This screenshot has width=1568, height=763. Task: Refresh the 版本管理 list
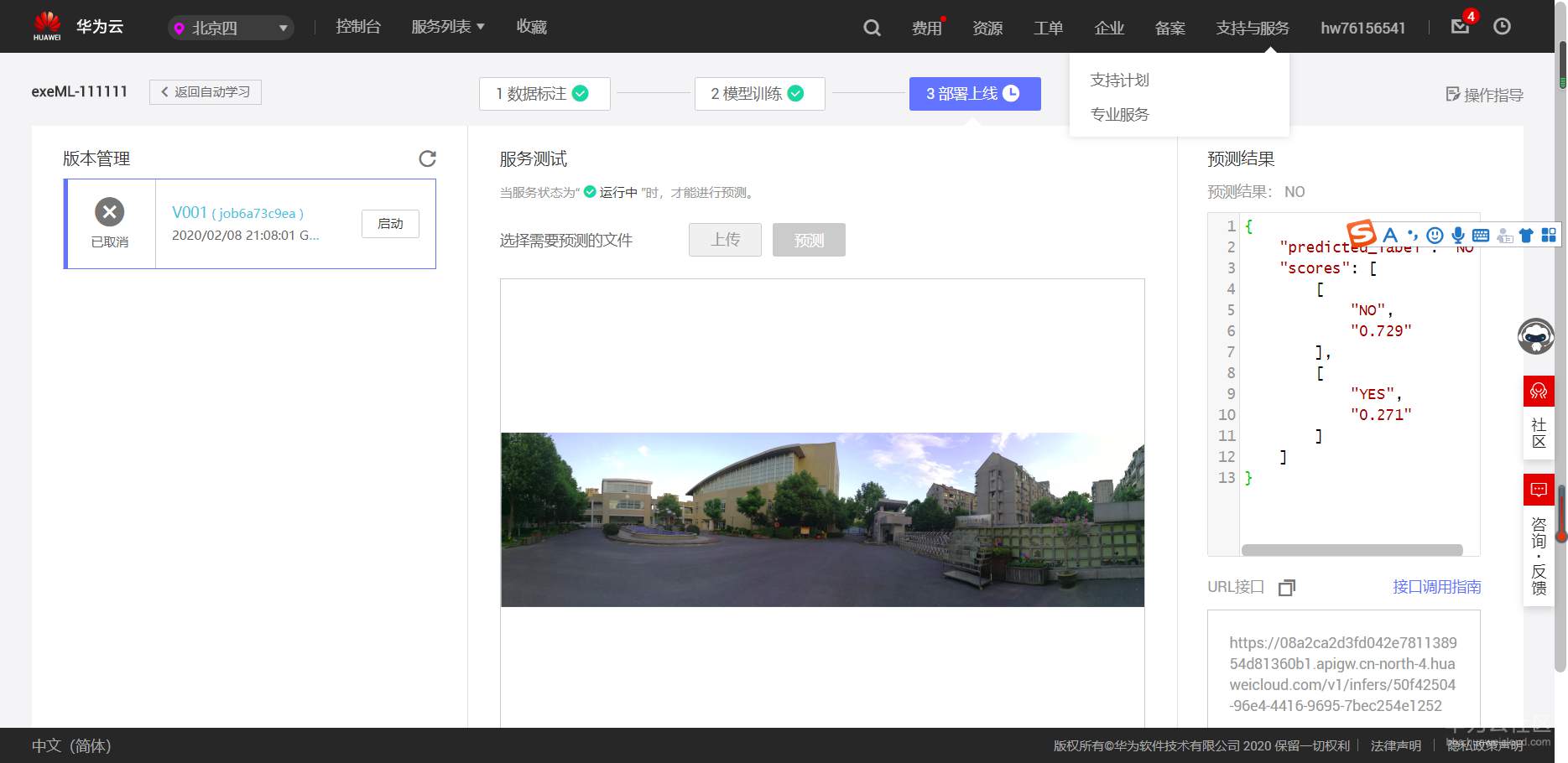click(x=428, y=158)
